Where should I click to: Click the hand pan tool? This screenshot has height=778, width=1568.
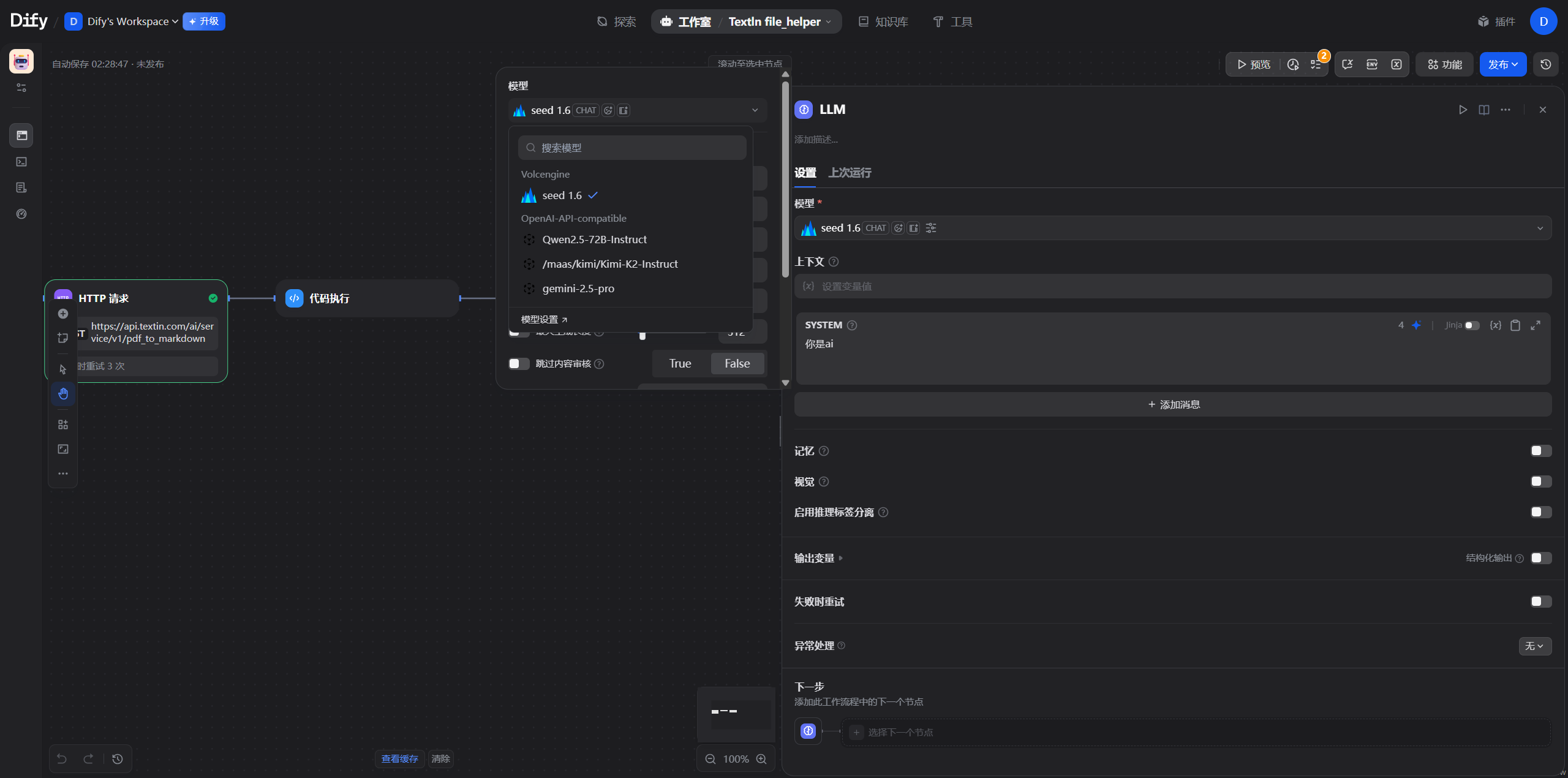(x=63, y=393)
